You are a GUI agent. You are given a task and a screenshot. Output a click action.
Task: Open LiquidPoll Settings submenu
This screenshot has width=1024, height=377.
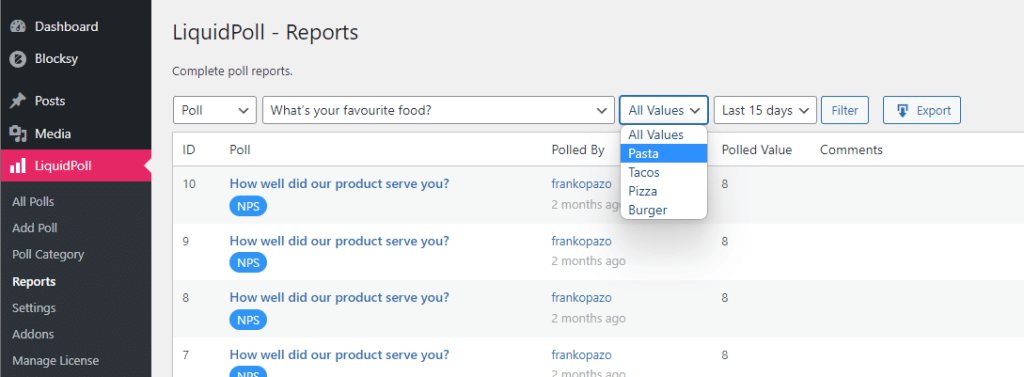pos(34,308)
